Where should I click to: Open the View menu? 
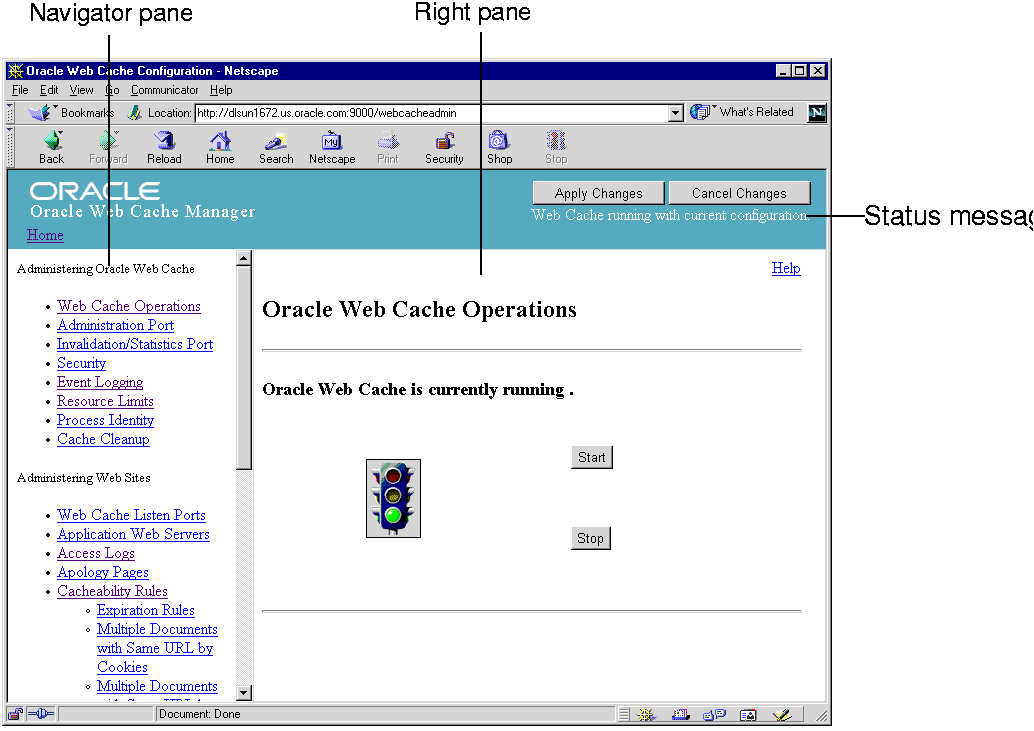tap(82, 90)
